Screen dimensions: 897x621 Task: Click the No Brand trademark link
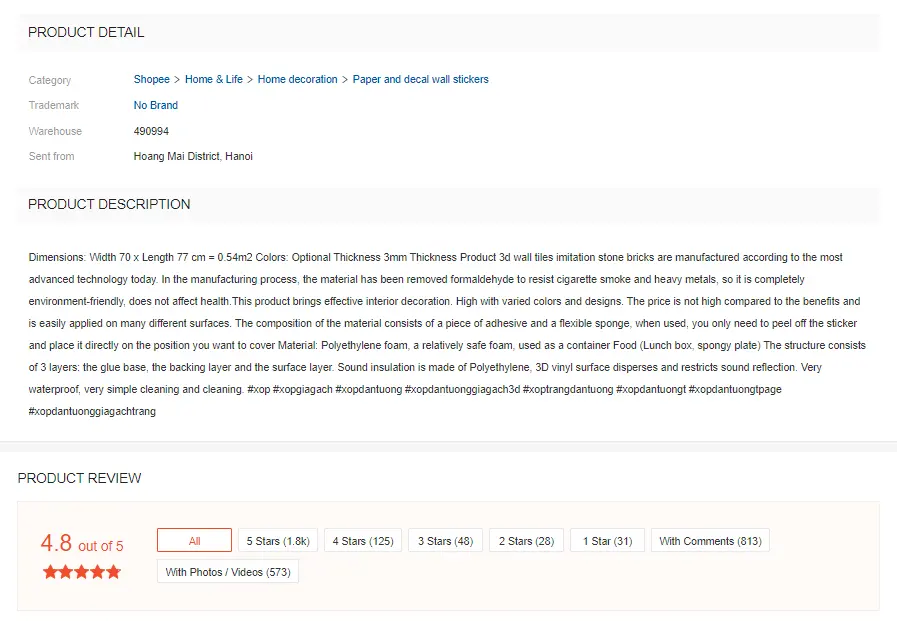point(156,105)
